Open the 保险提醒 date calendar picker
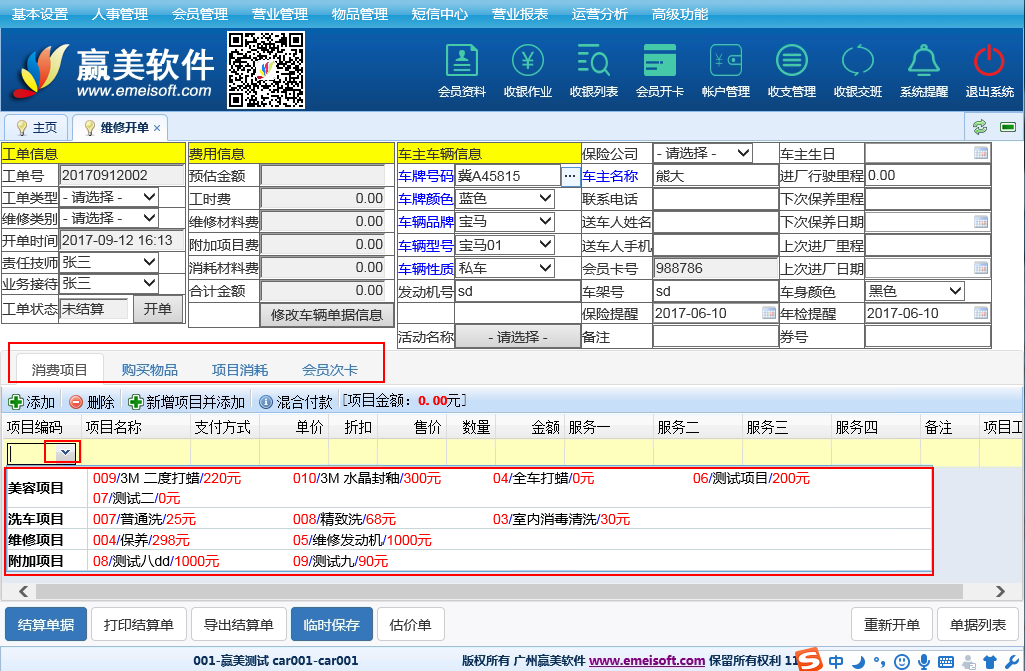This screenshot has width=1025, height=671. (x=768, y=313)
